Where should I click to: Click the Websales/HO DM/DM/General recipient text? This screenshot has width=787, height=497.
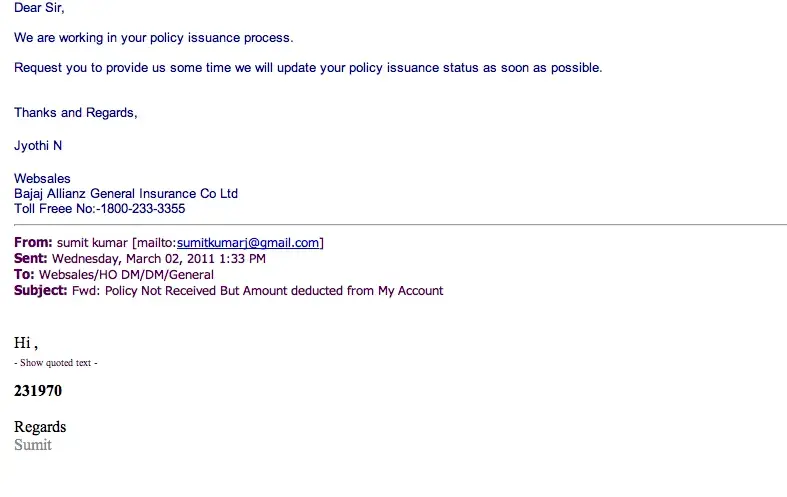[126, 275]
